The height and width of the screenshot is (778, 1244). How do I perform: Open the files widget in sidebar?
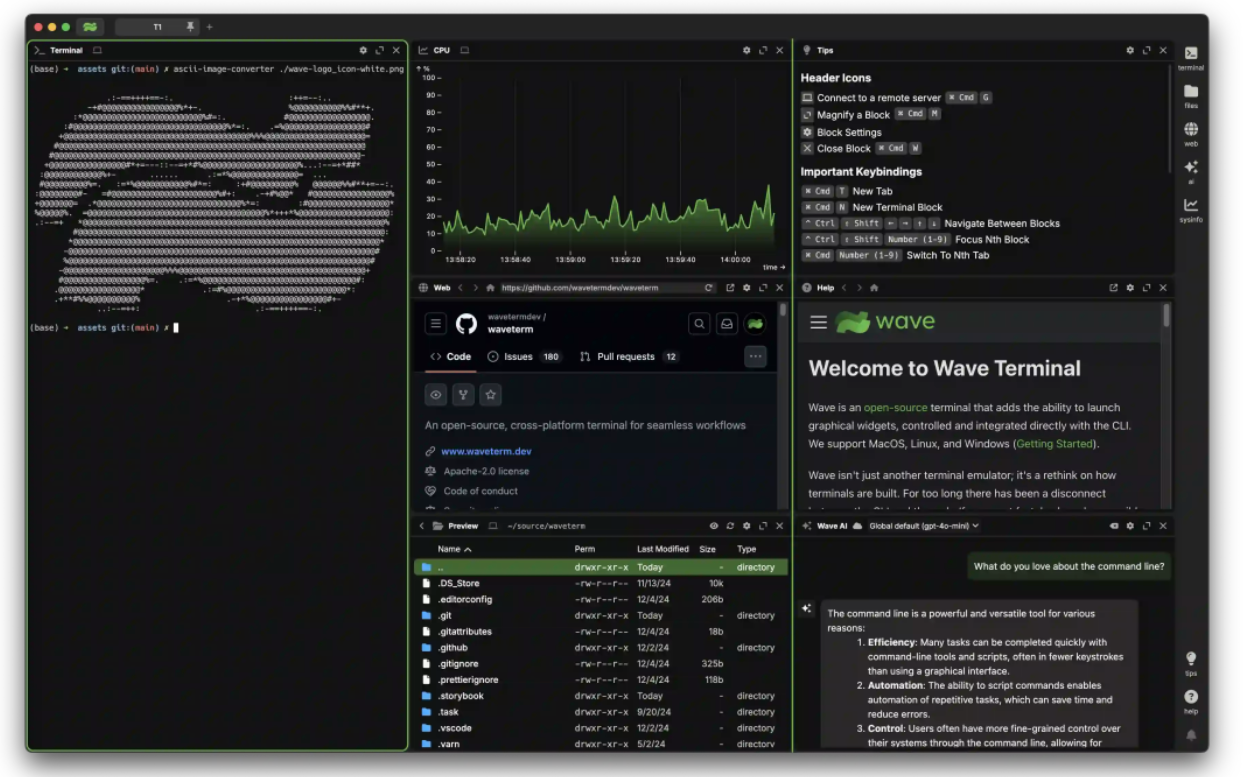tap(1190, 95)
